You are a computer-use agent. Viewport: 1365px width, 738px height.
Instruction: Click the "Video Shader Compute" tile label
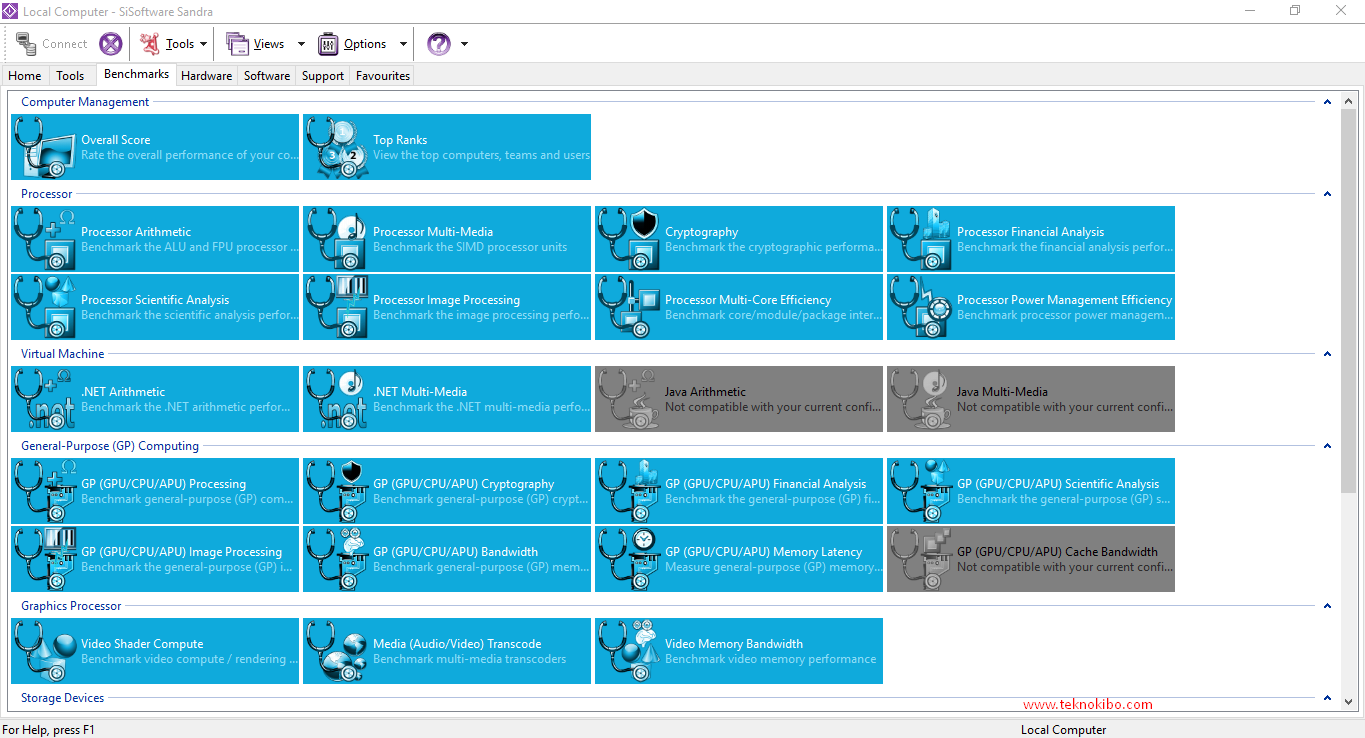pos(142,644)
